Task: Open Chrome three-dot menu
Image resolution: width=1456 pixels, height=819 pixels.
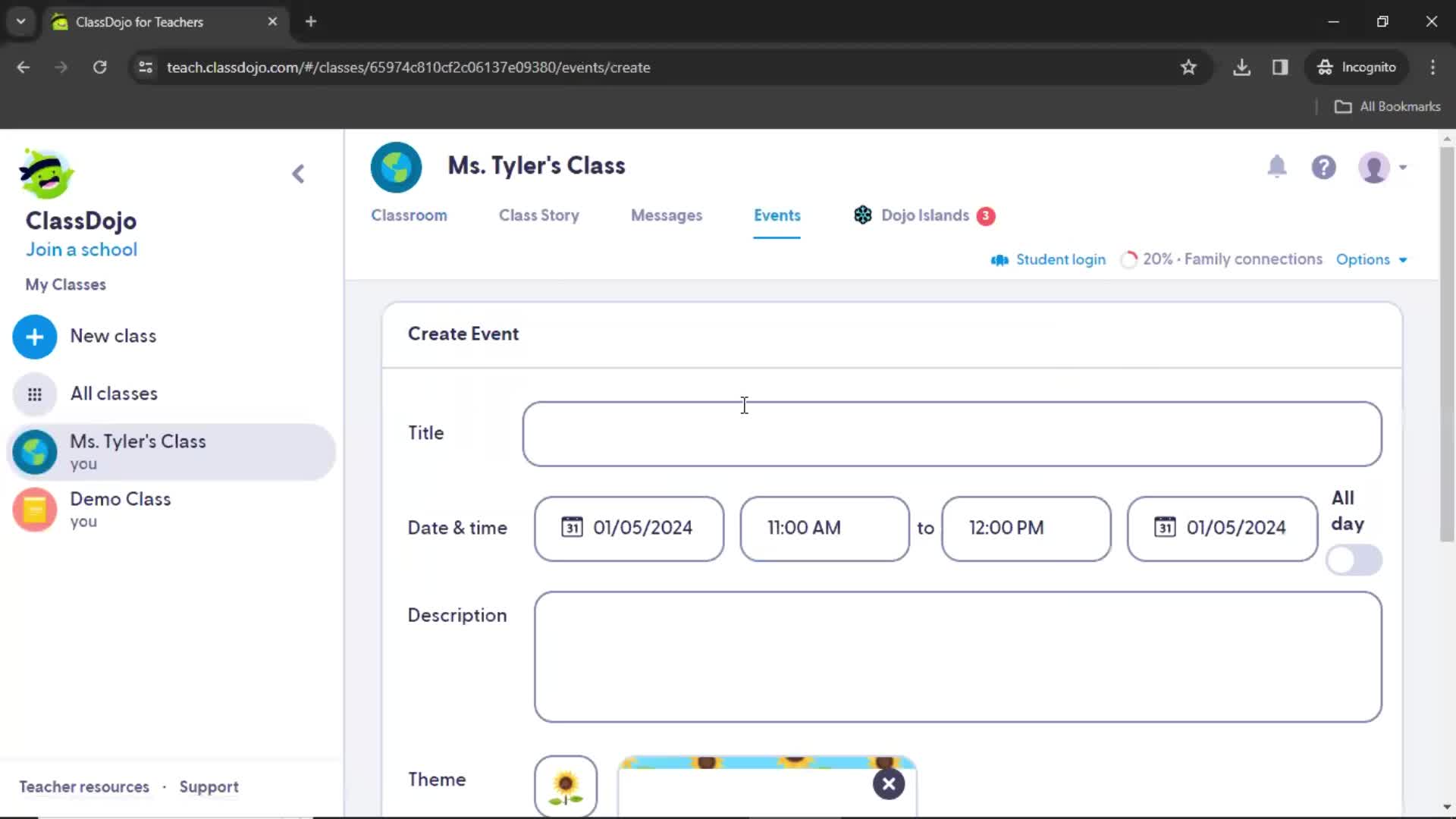Action: pyautogui.click(x=1432, y=67)
